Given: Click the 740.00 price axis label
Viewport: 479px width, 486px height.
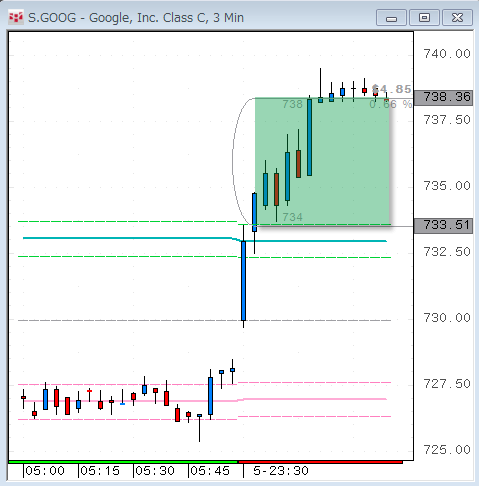Looking at the screenshot, I should point(447,54).
